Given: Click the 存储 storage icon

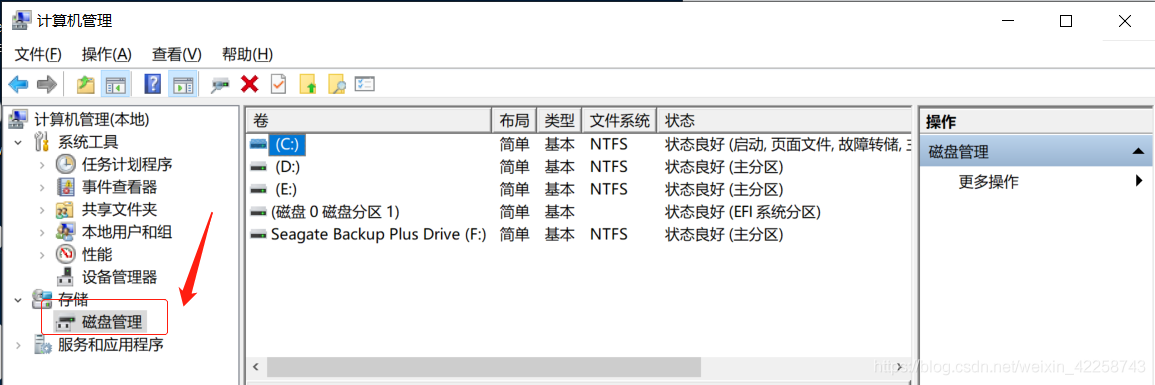Looking at the screenshot, I should coord(41,299).
